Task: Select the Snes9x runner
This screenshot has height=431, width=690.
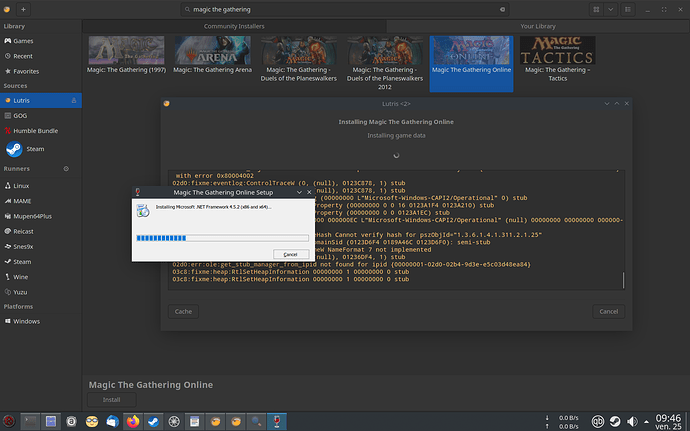Action: [x=40, y=247]
